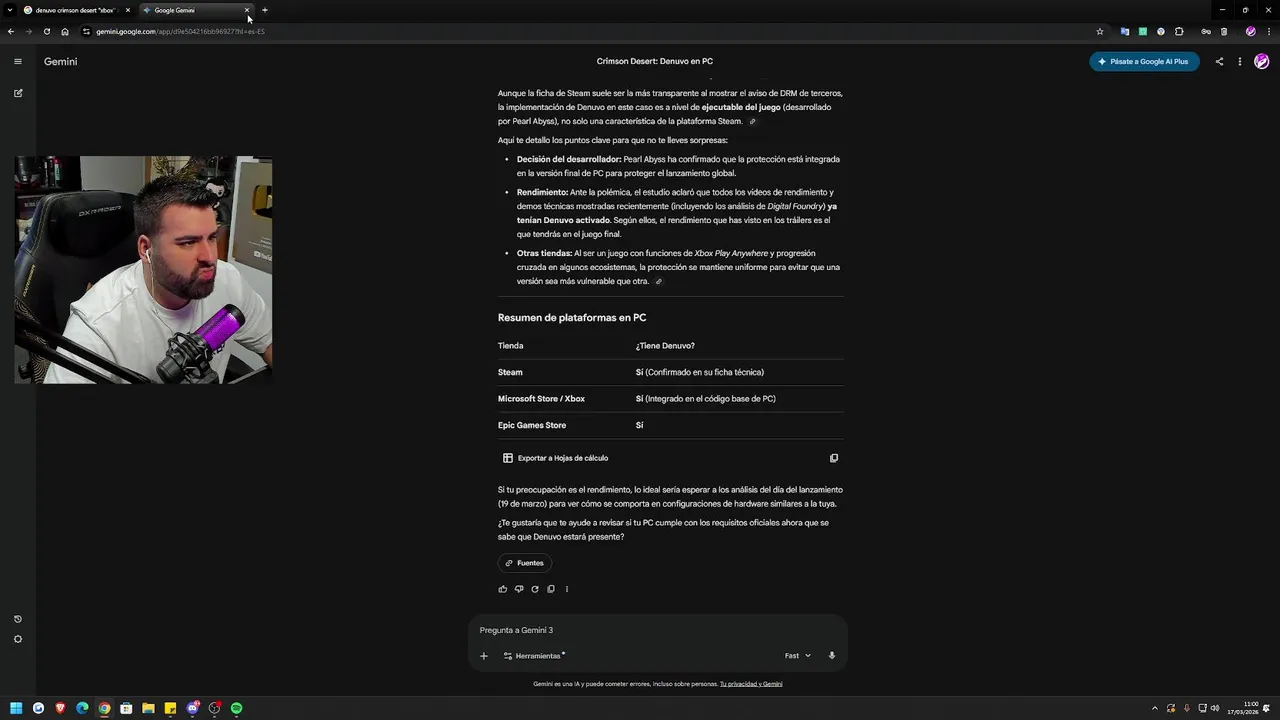Click the Epic Games Store table cell
This screenshot has height=720, width=1280.
point(532,425)
